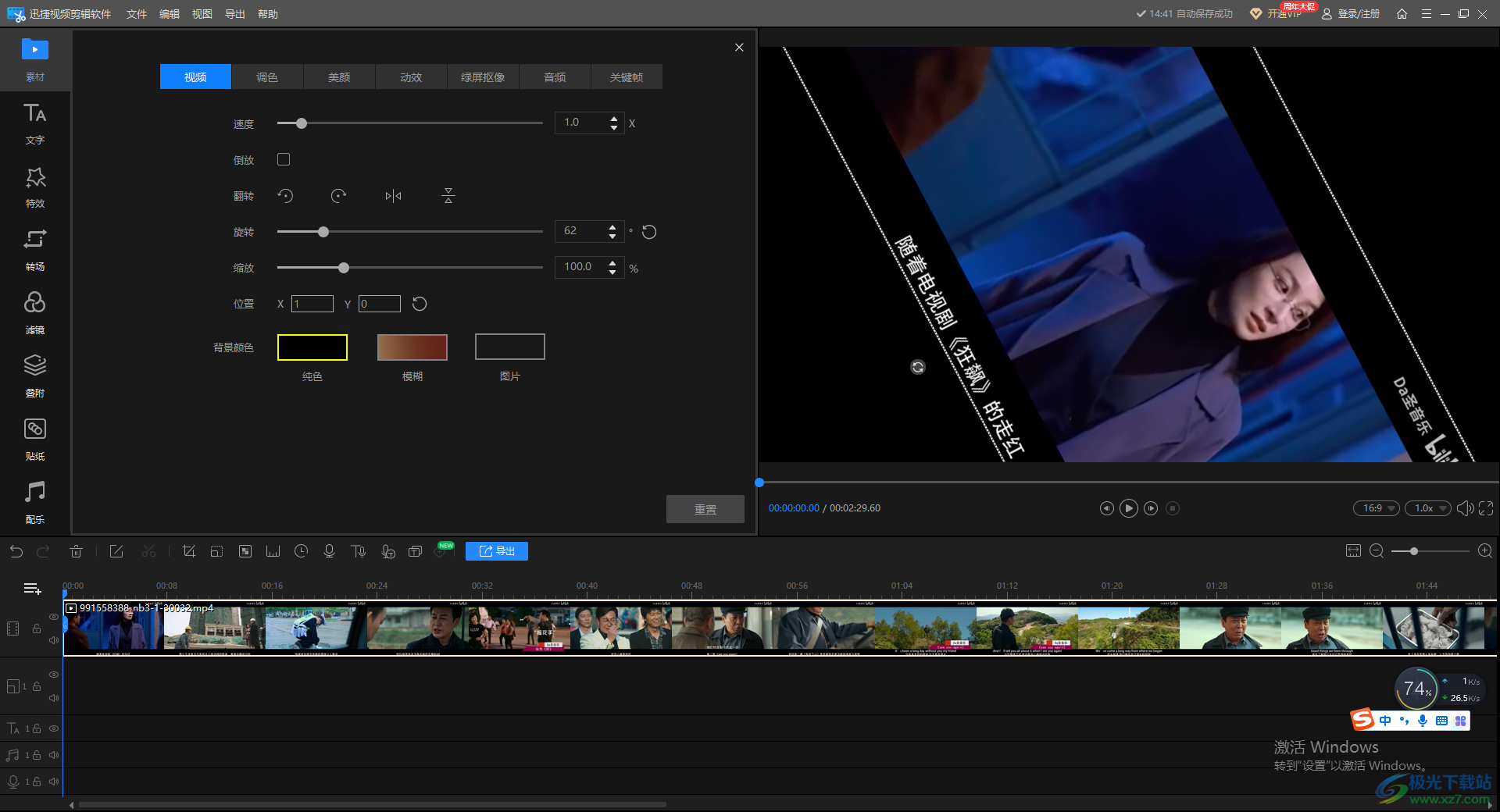This screenshot has height=812, width=1500.
Task: Open the 1.0x playback speed dropdown
Action: [1428, 508]
